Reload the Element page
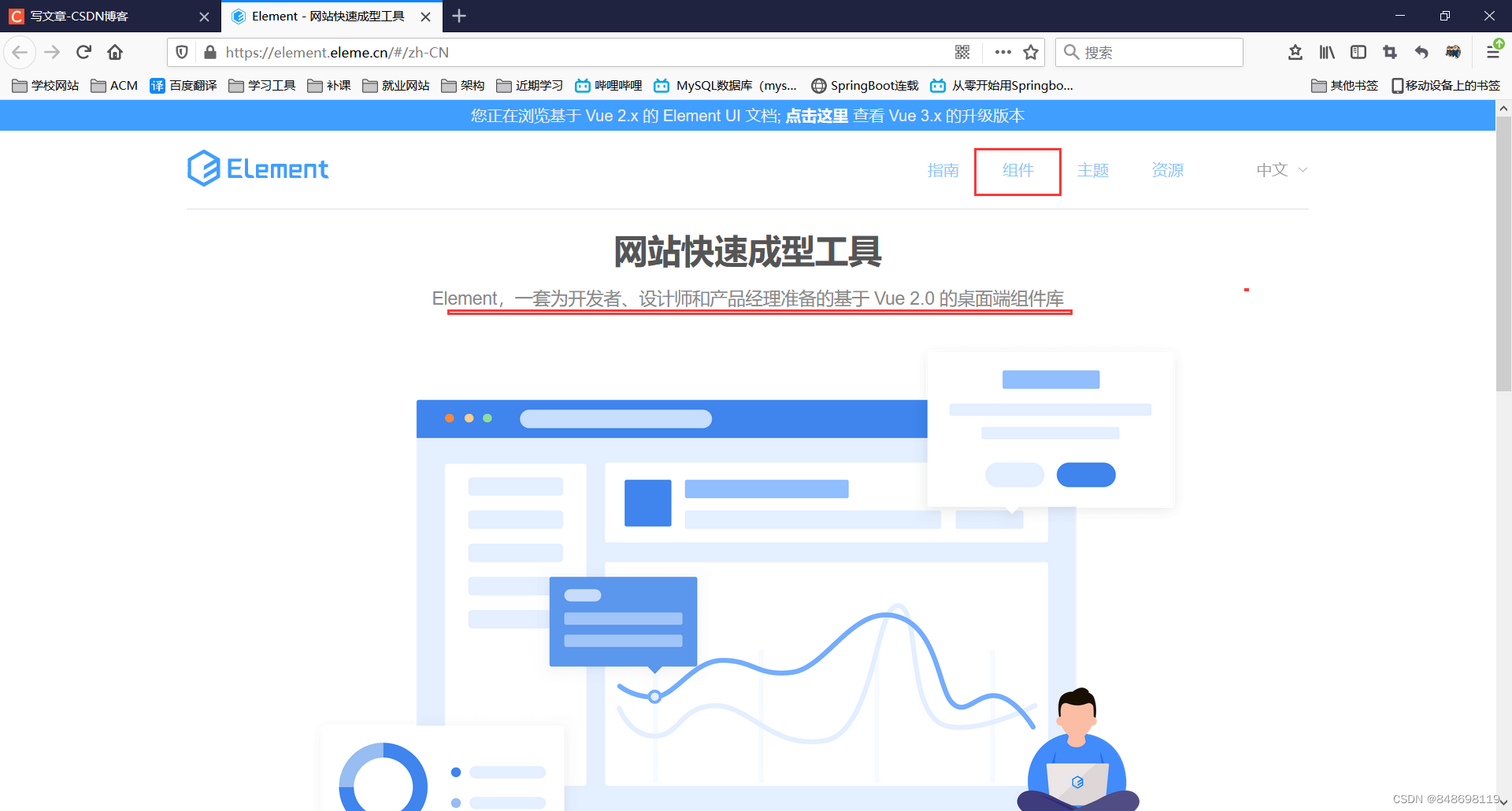The width and height of the screenshot is (1512, 811). 83,52
